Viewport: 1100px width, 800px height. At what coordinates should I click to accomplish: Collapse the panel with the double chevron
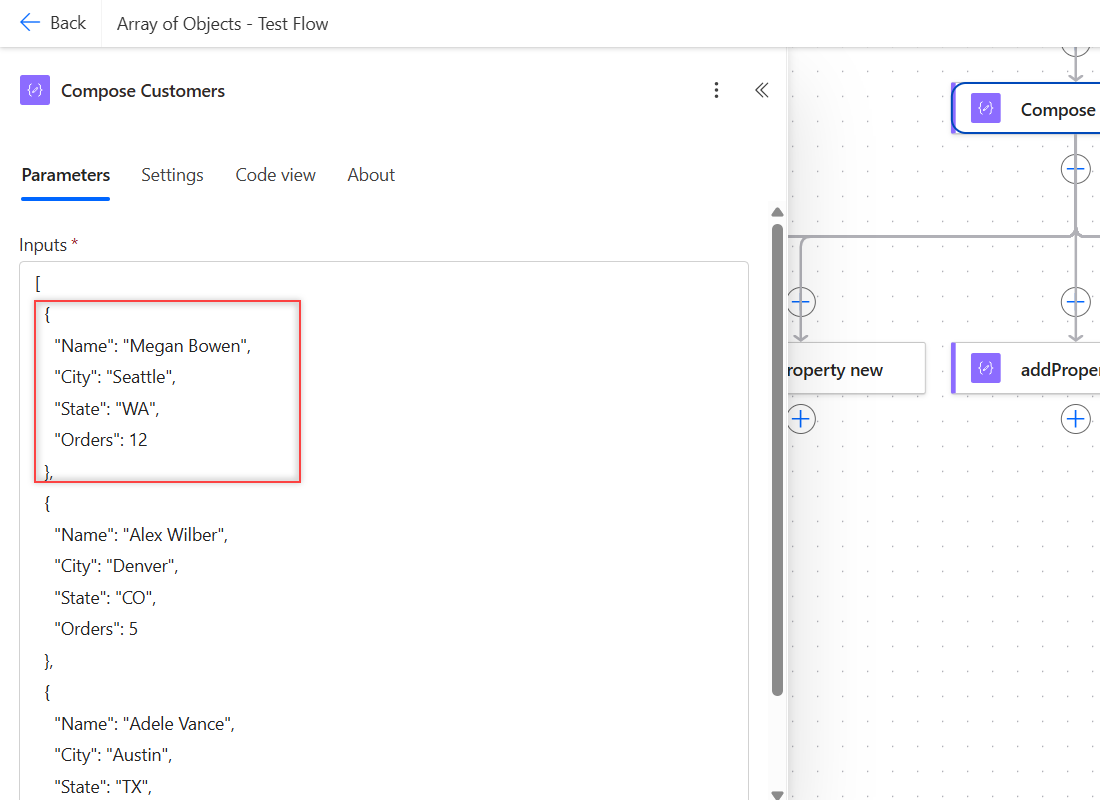click(762, 90)
